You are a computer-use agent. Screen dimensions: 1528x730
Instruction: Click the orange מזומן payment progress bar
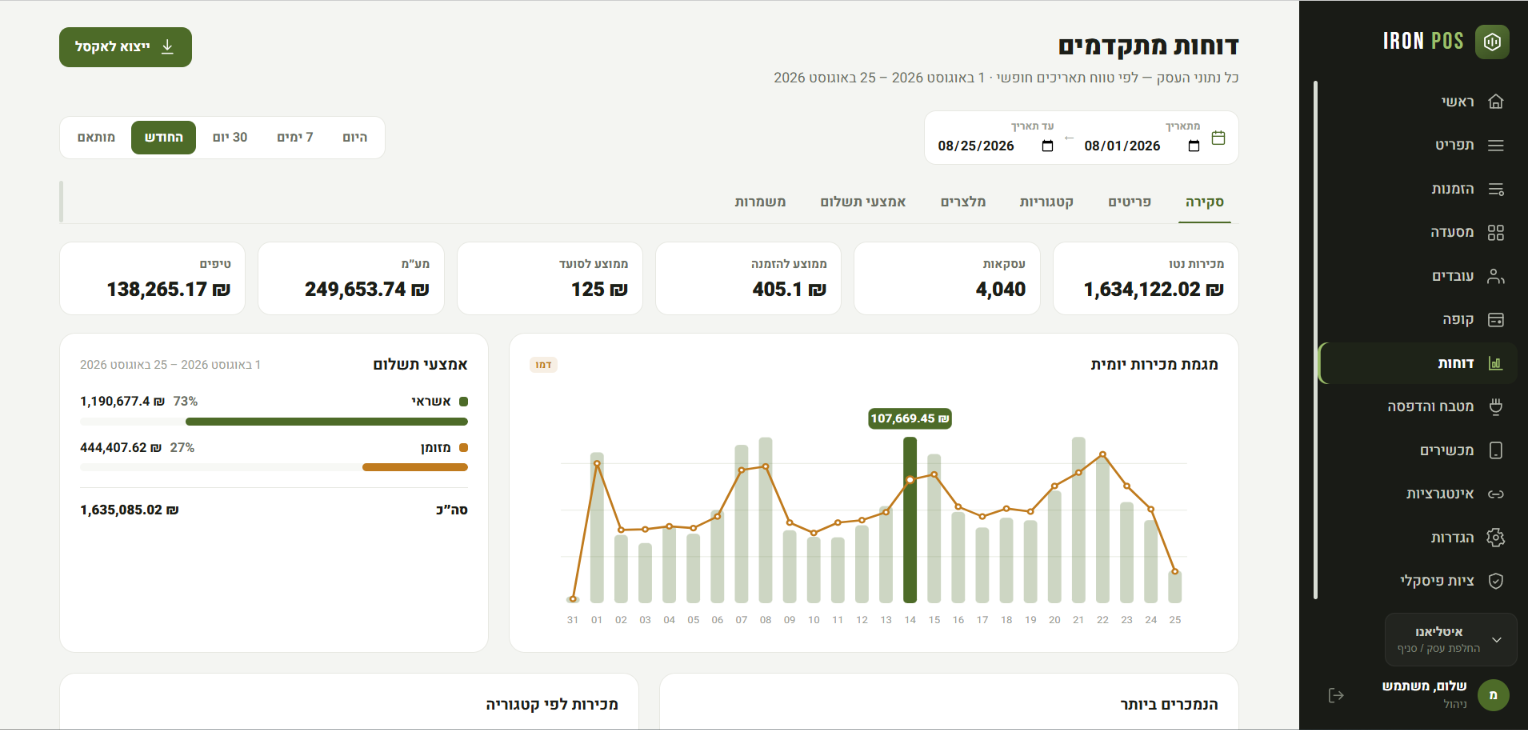pyautogui.click(x=415, y=467)
